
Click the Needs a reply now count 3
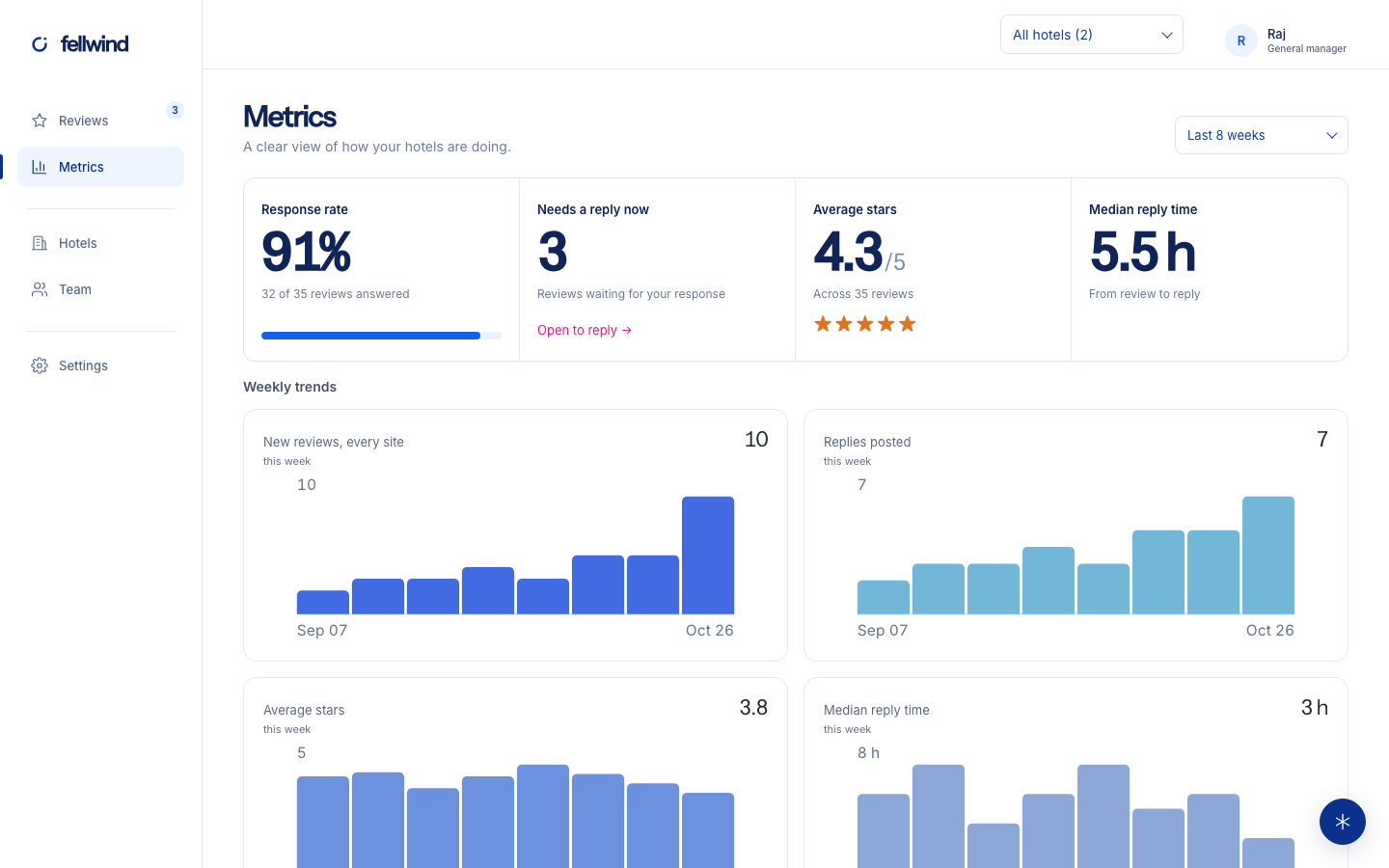[553, 253]
